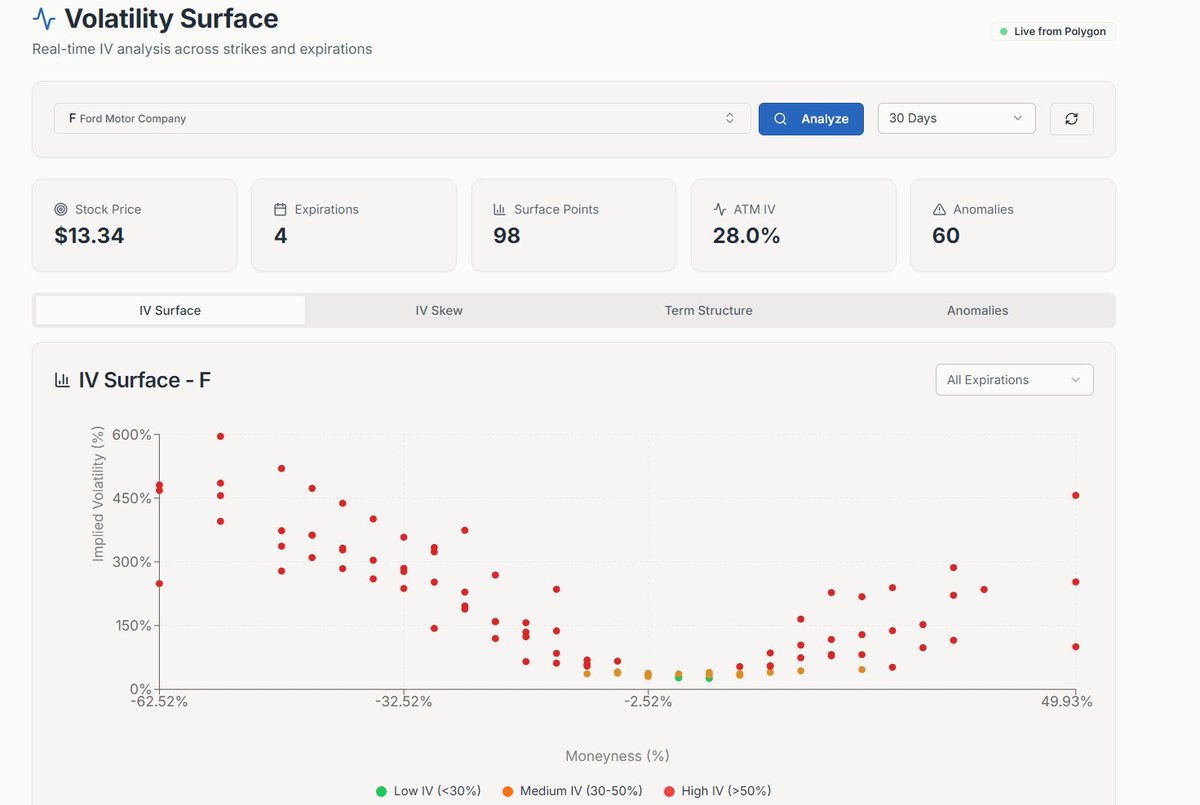Image resolution: width=1200 pixels, height=805 pixels.
Task: Open the Ford Motor Company ticker selector
Action: [402, 118]
